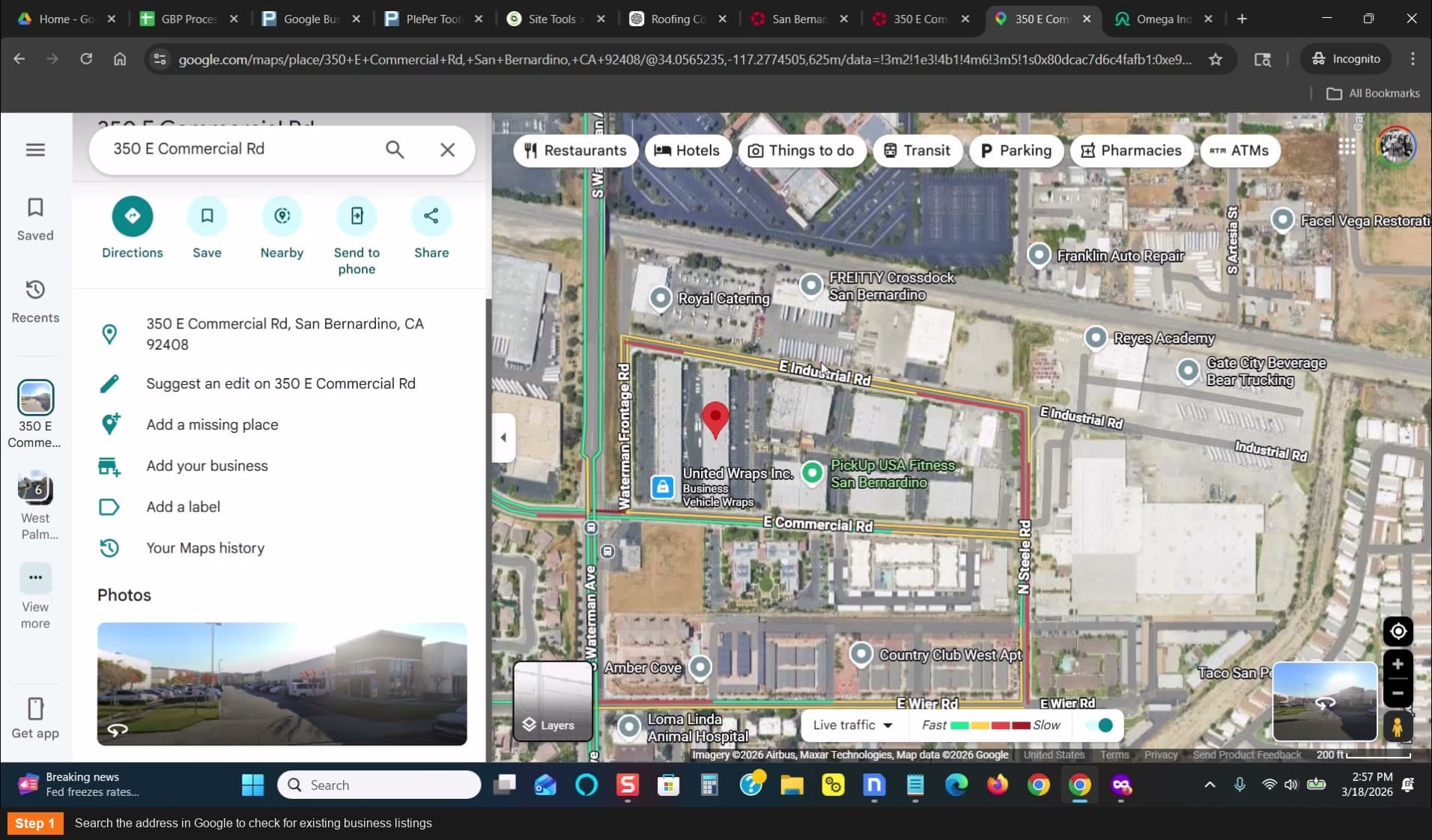Collapse the side panel arrow
The width and height of the screenshot is (1432, 840).
pyautogui.click(x=503, y=437)
